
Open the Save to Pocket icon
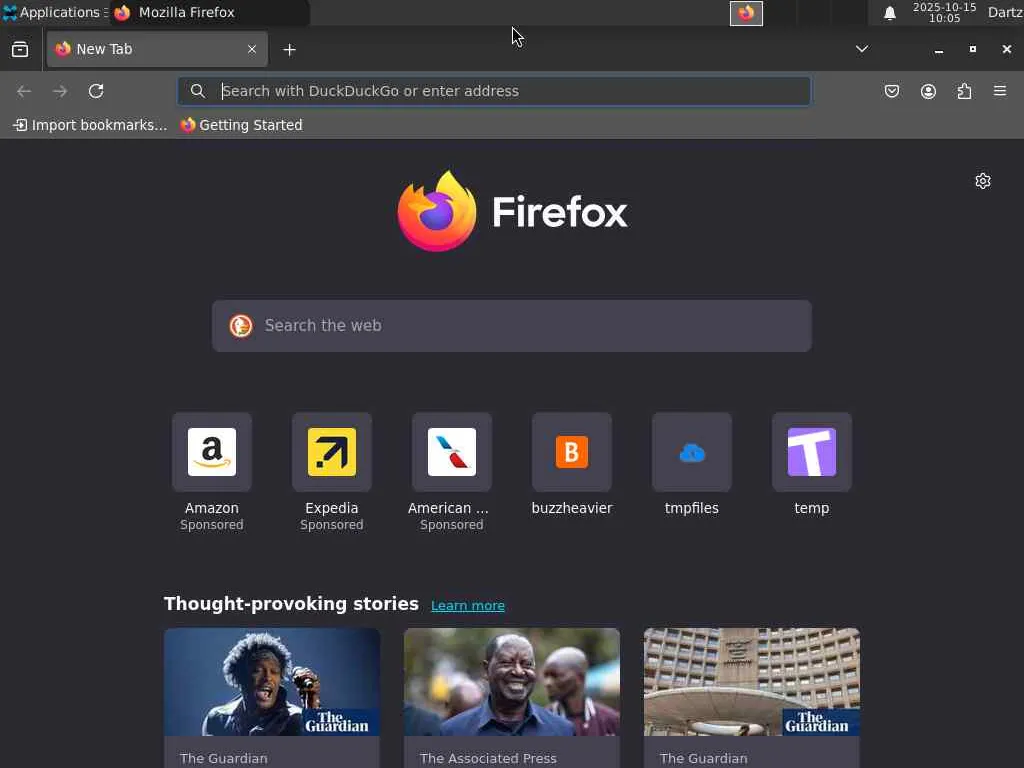pos(891,91)
